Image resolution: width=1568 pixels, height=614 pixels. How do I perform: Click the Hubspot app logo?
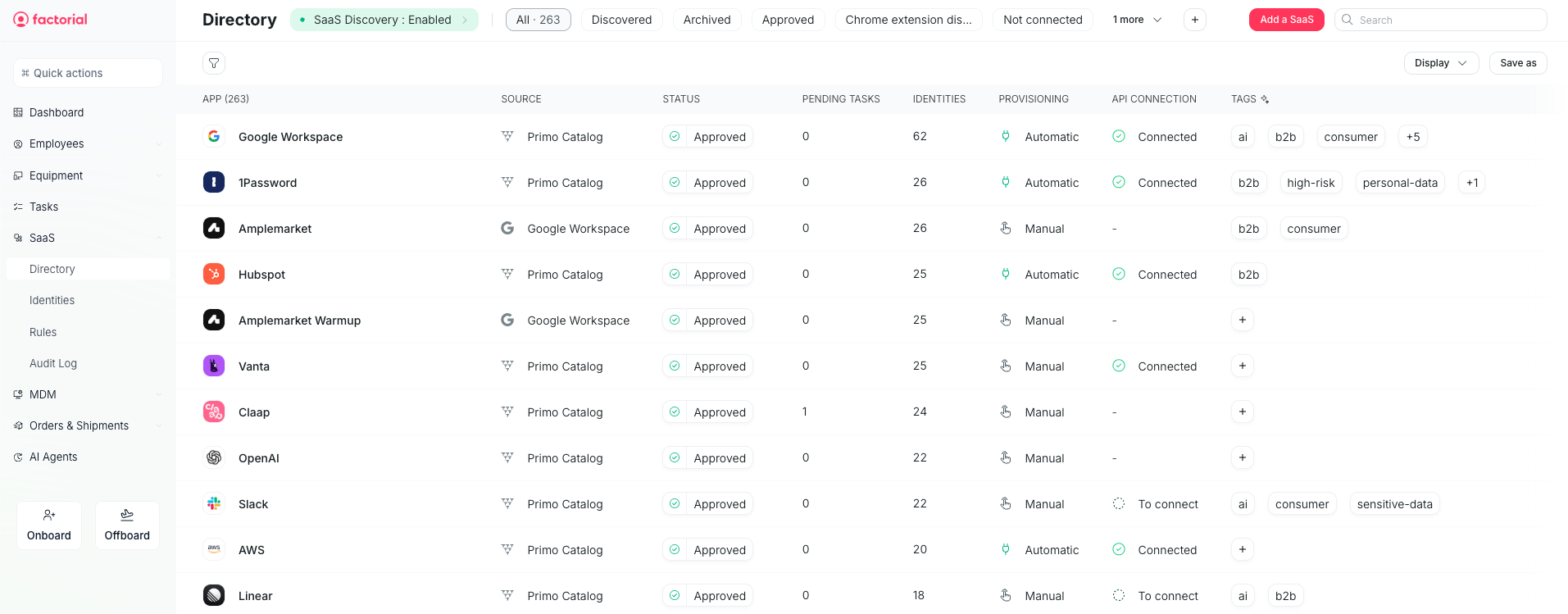pyautogui.click(x=214, y=275)
